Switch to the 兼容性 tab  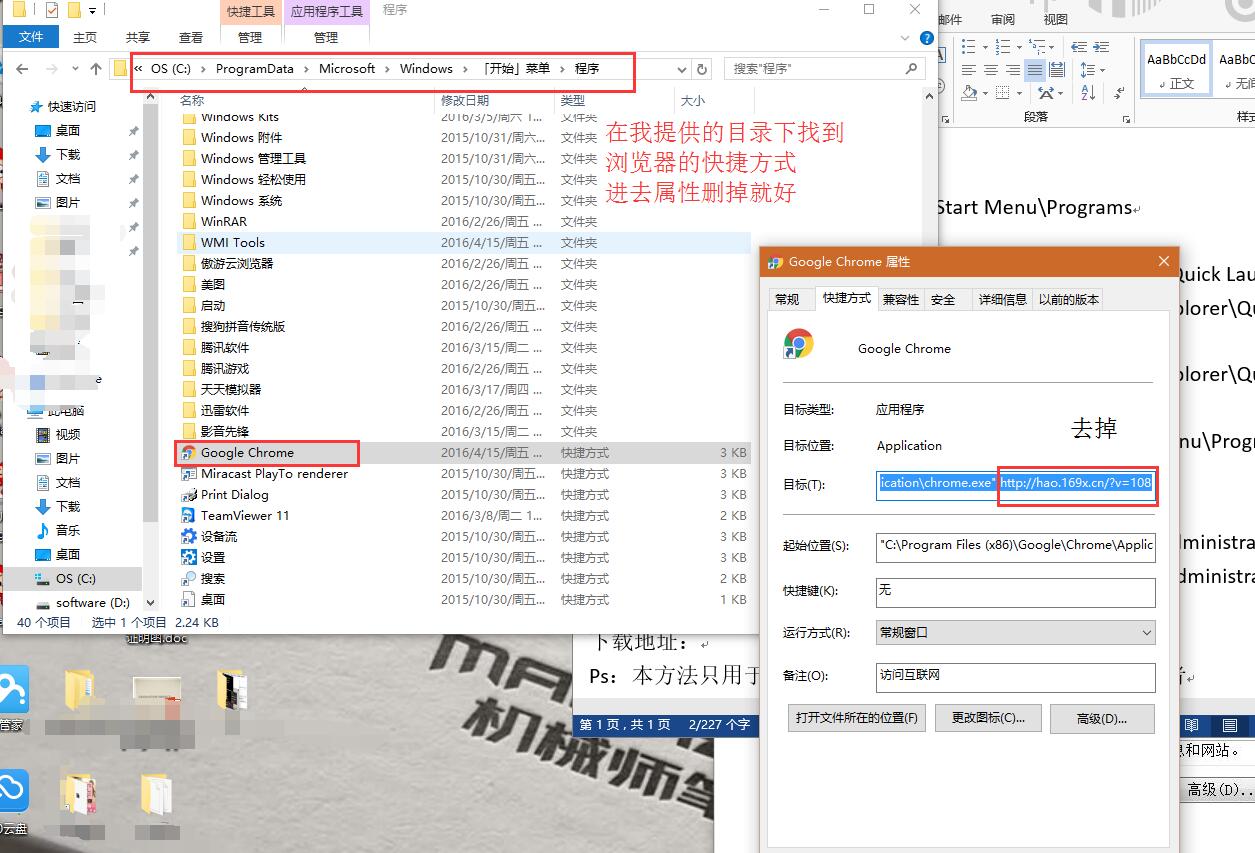[x=901, y=300]
